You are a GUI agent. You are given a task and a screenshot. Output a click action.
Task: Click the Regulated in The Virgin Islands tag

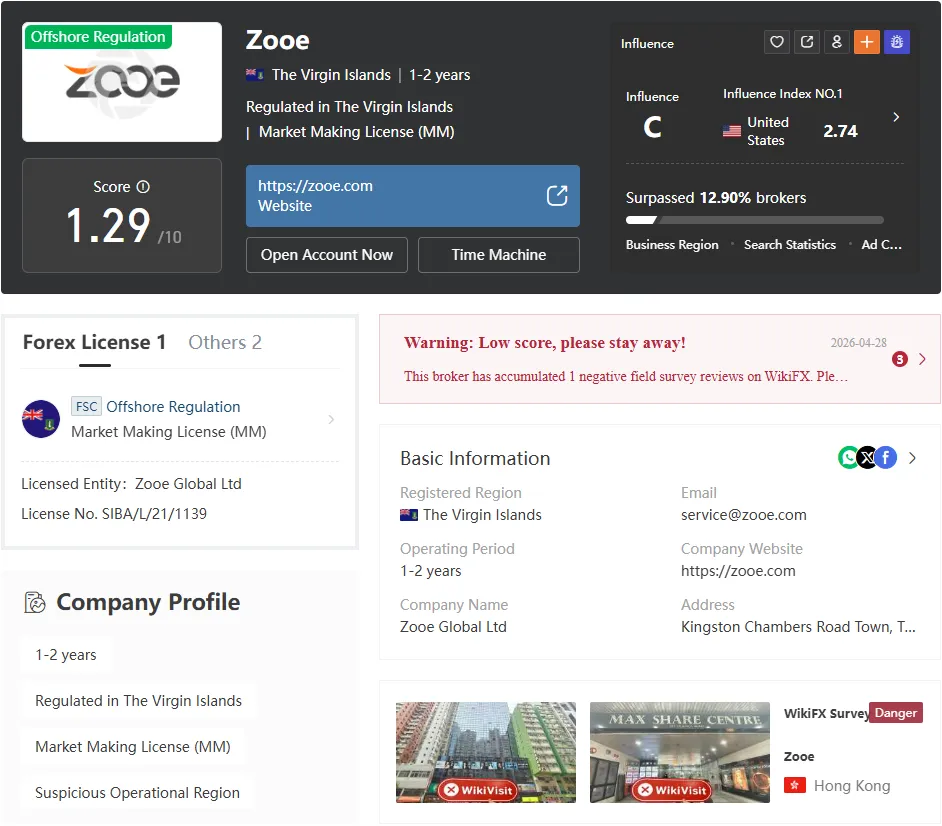(x=138, y=701)
